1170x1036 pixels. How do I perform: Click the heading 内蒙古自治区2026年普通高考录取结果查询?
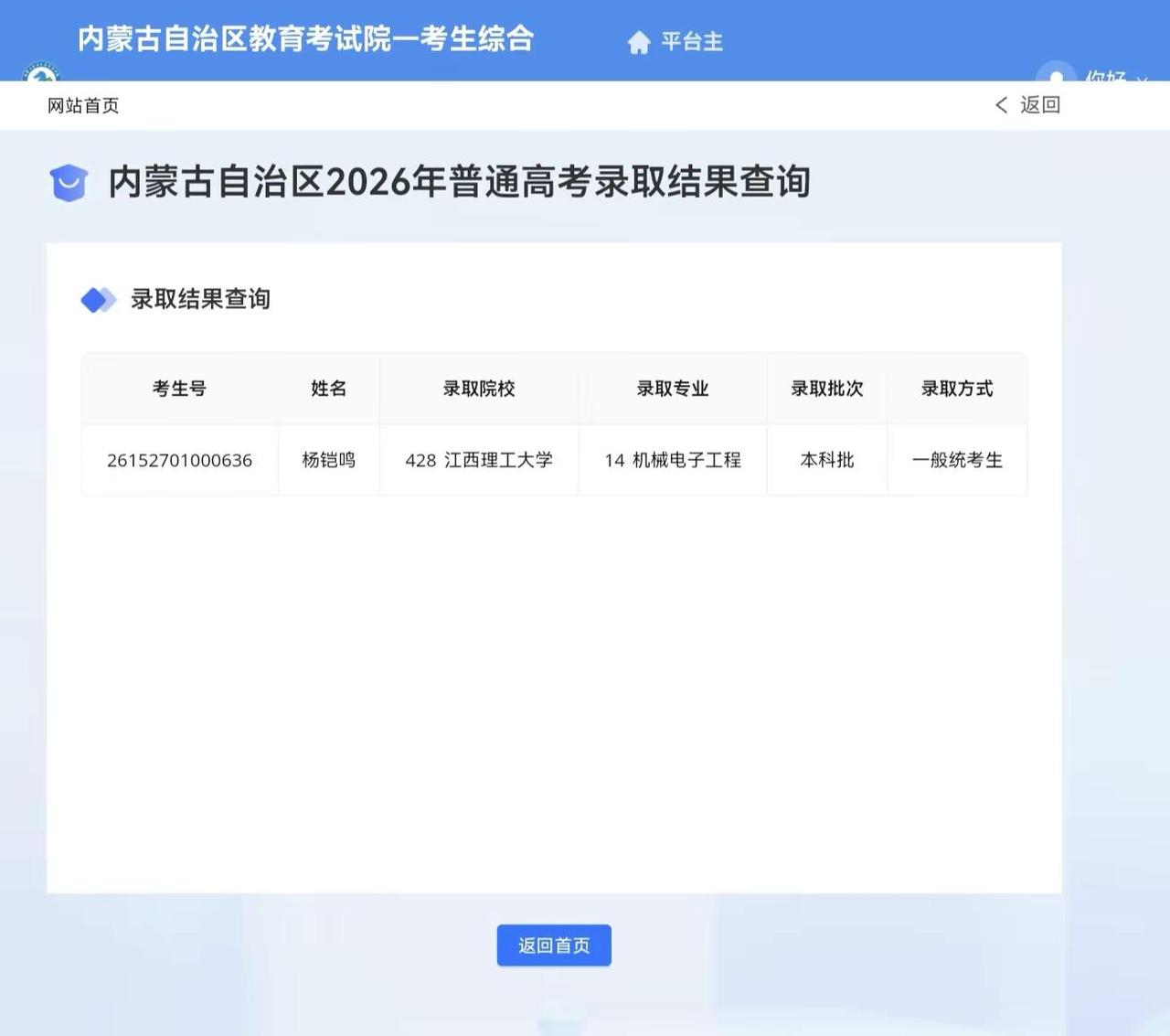pos(459,182)
